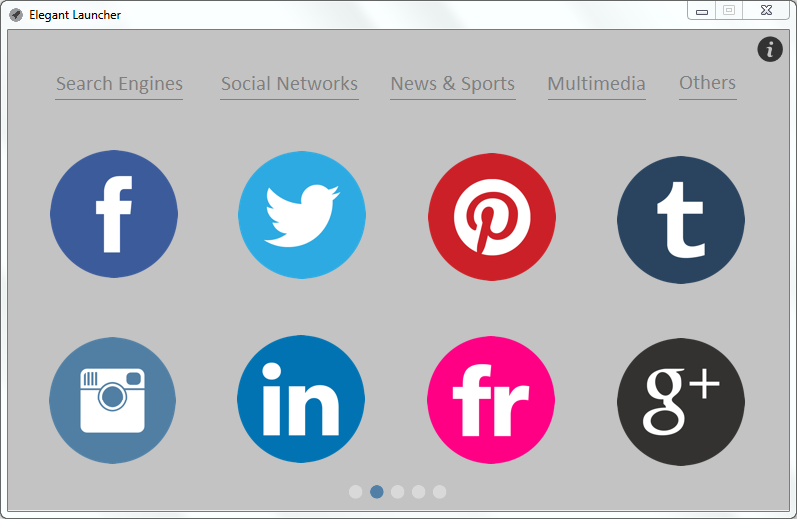Launch Instagram via the camera icon
The image size is (797, 519).
pyautogui.click(x=112, y=400)
